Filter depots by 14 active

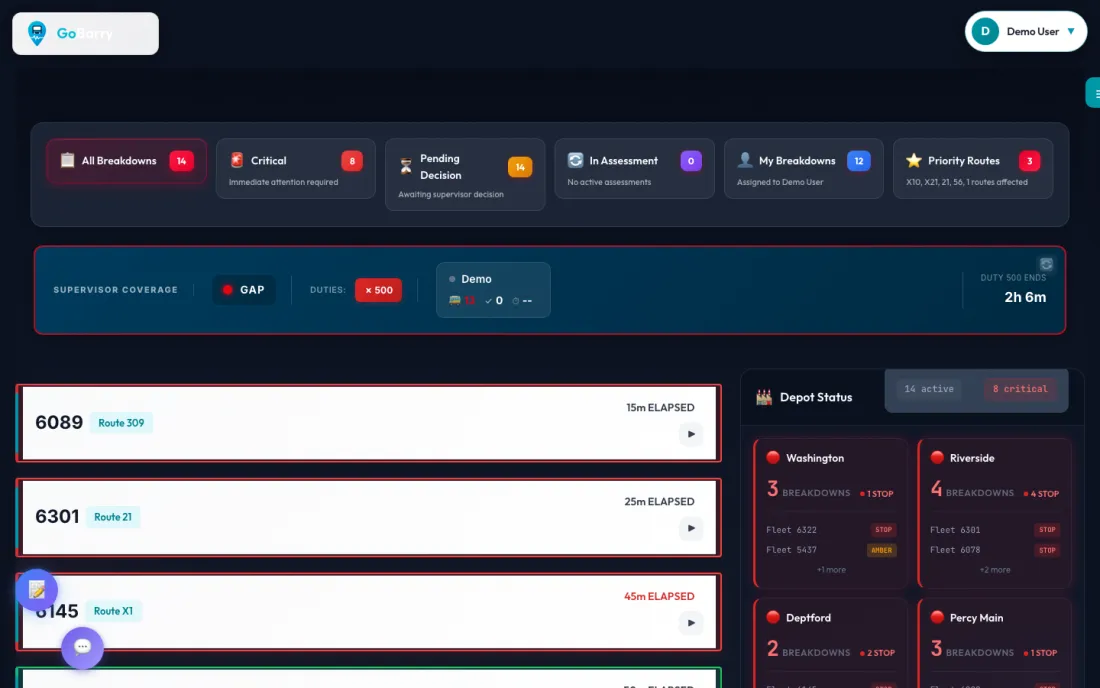click(x=929, y=389)
